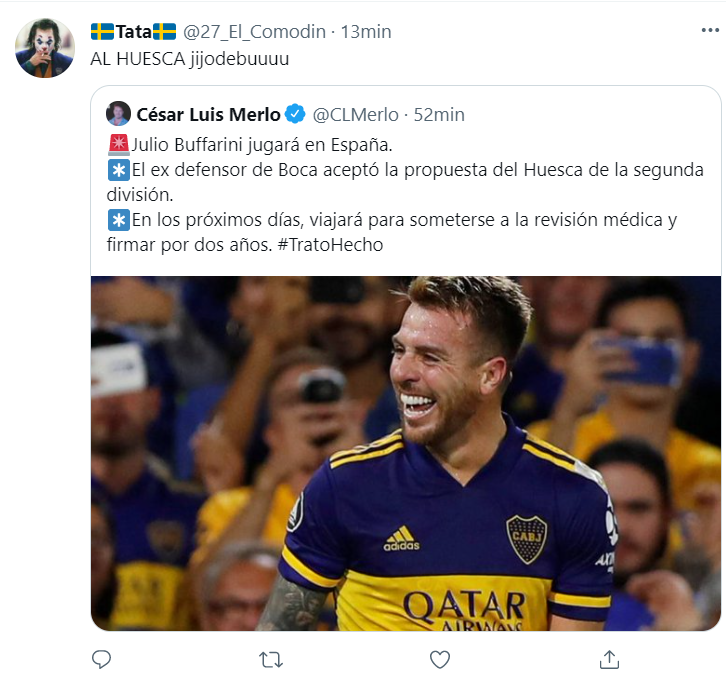This screenshot has width=726, height=684.
Task: Open the share tweet icon
Action: click(x=608, y=659)
